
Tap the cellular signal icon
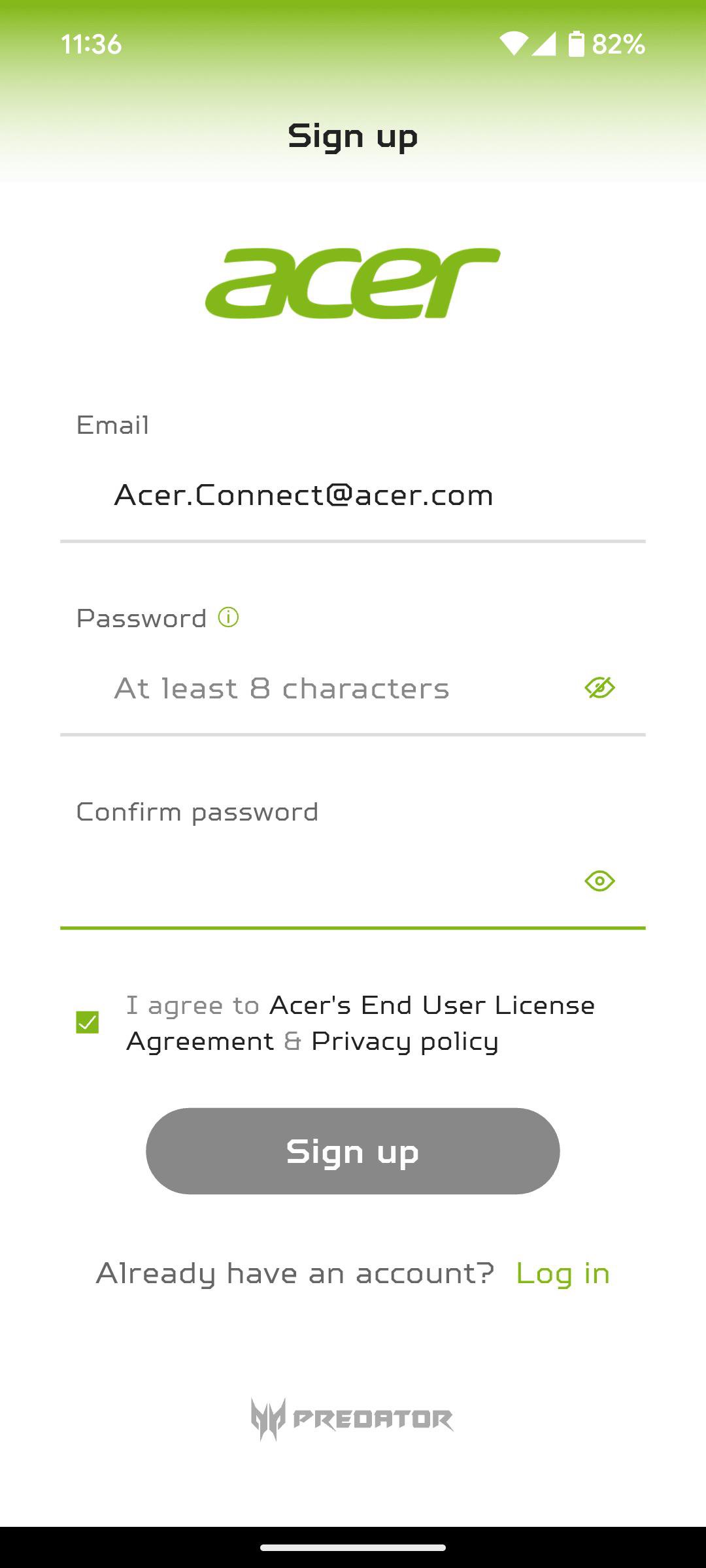tap(544, 44)
